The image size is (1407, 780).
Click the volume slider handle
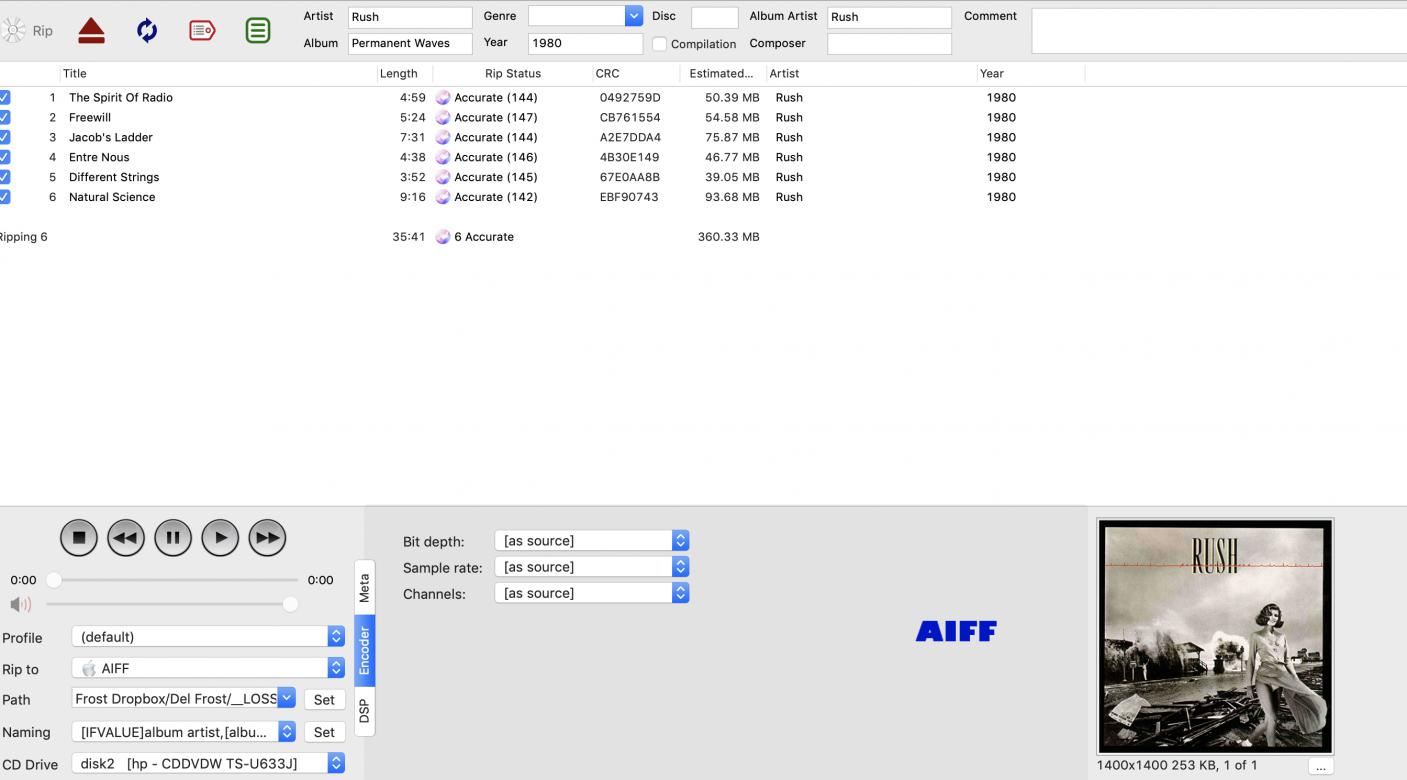290,604
